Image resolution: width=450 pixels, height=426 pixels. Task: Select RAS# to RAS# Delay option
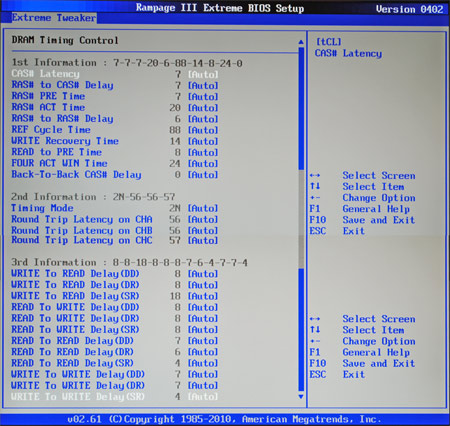pos(115,119)
